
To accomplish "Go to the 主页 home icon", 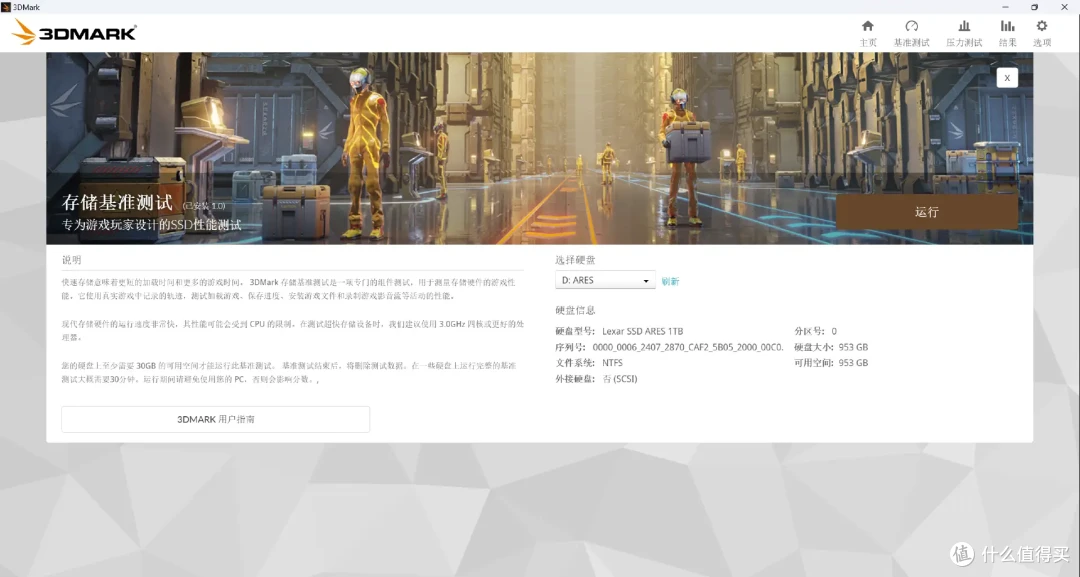I will (x=868, y=26).
